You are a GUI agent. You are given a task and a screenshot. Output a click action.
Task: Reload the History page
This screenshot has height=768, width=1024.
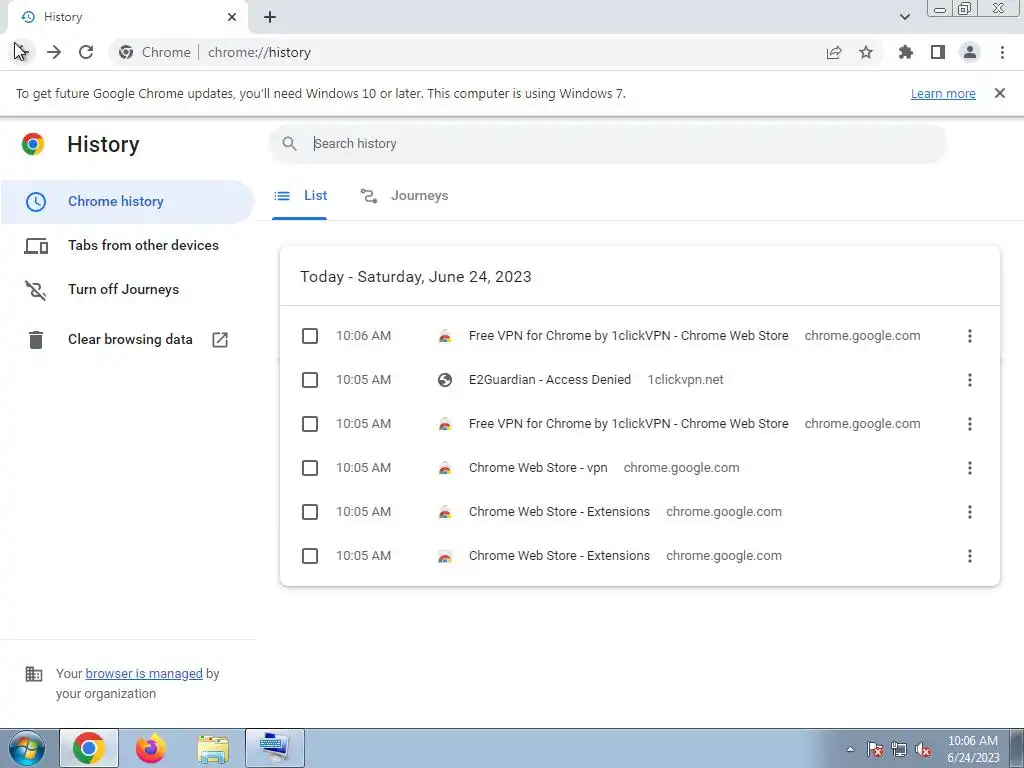(x=86, y=52)
